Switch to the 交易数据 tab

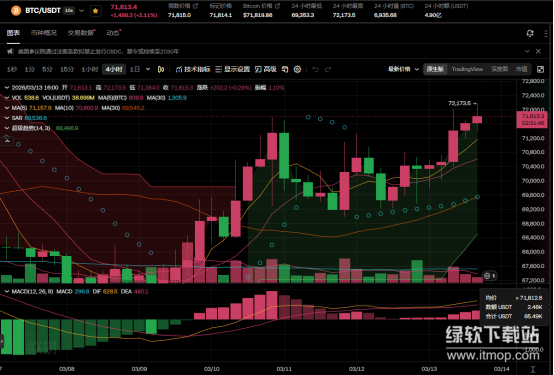pyautogui.click(x=81, y=33)
